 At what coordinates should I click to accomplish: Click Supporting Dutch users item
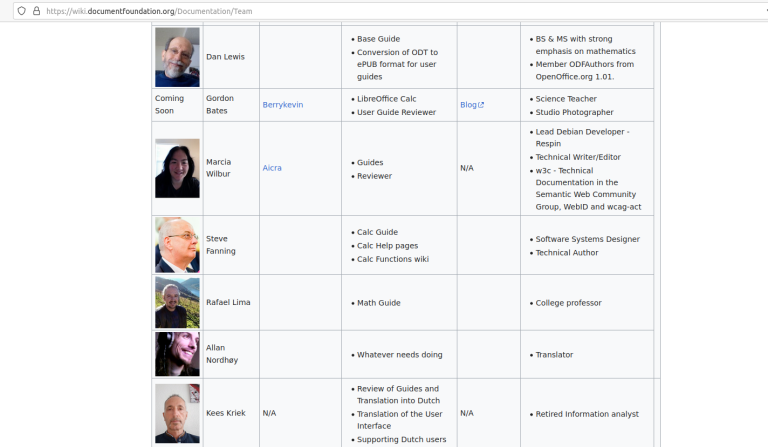(402, 440)
